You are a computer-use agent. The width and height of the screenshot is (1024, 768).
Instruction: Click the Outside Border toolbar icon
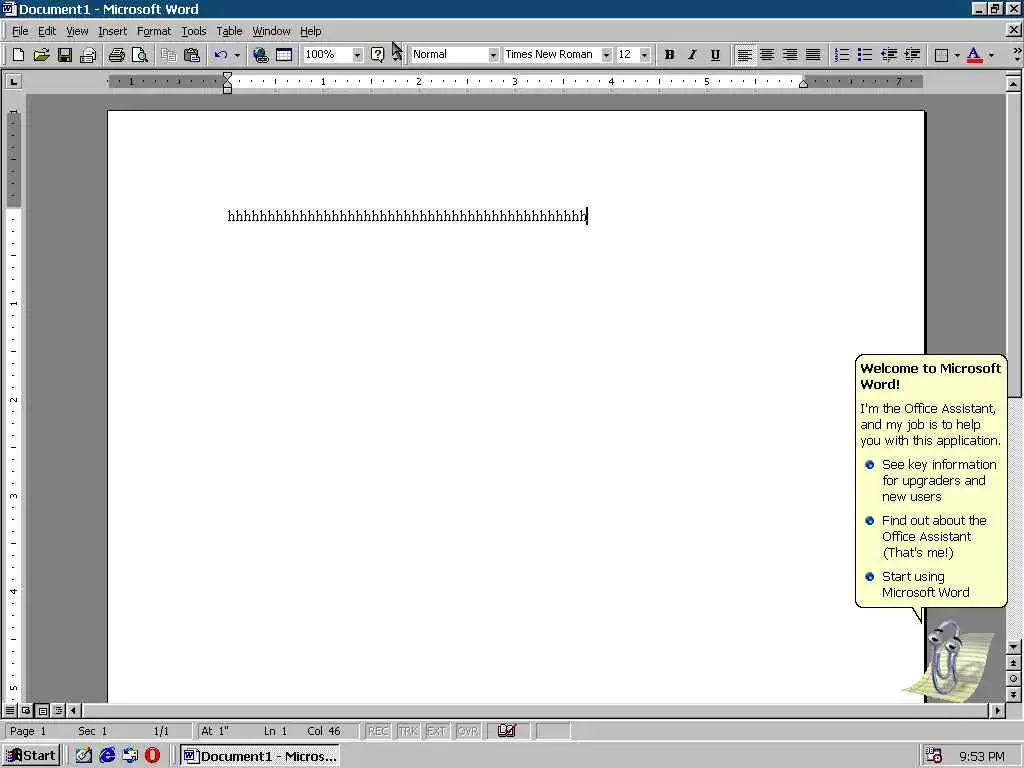pyautogui.click(x=941, y=55)
